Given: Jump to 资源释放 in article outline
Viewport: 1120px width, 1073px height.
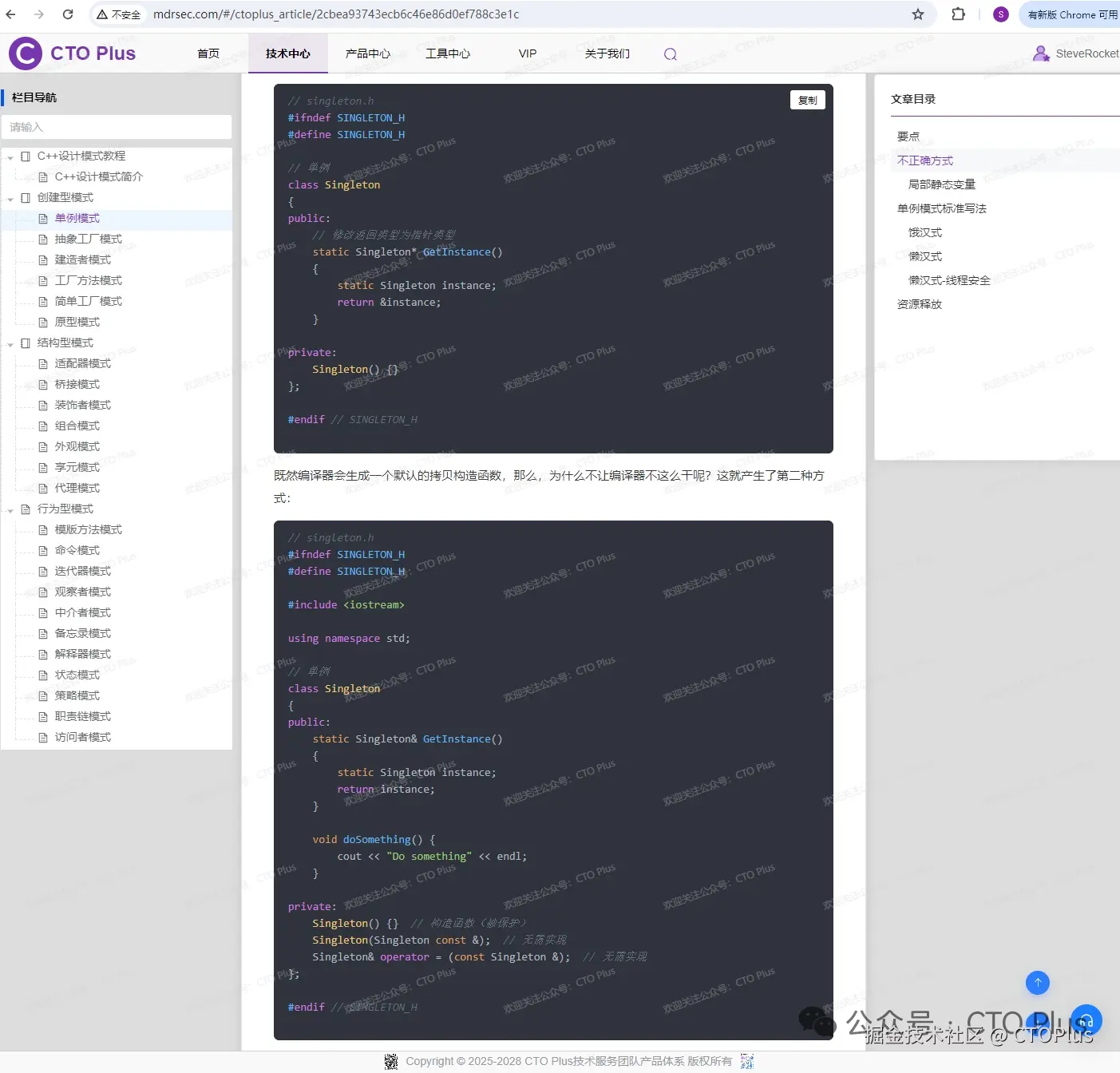Looking at the screenshot, I should [918, 304].
